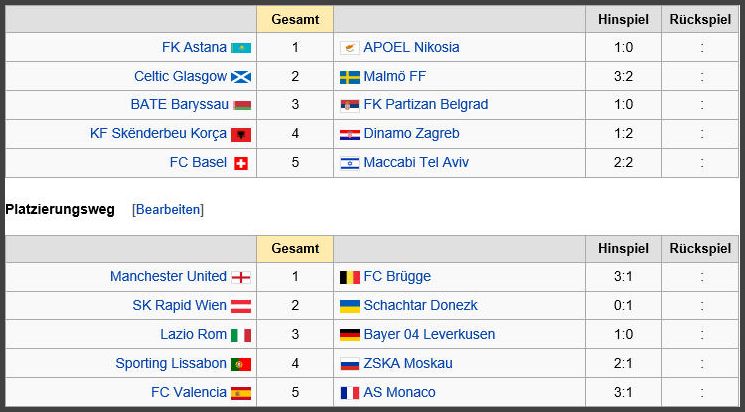Viewport: 745px width, 412px height.
Task: Click the French flag next to AS Monaco
Action: (350, 393)
